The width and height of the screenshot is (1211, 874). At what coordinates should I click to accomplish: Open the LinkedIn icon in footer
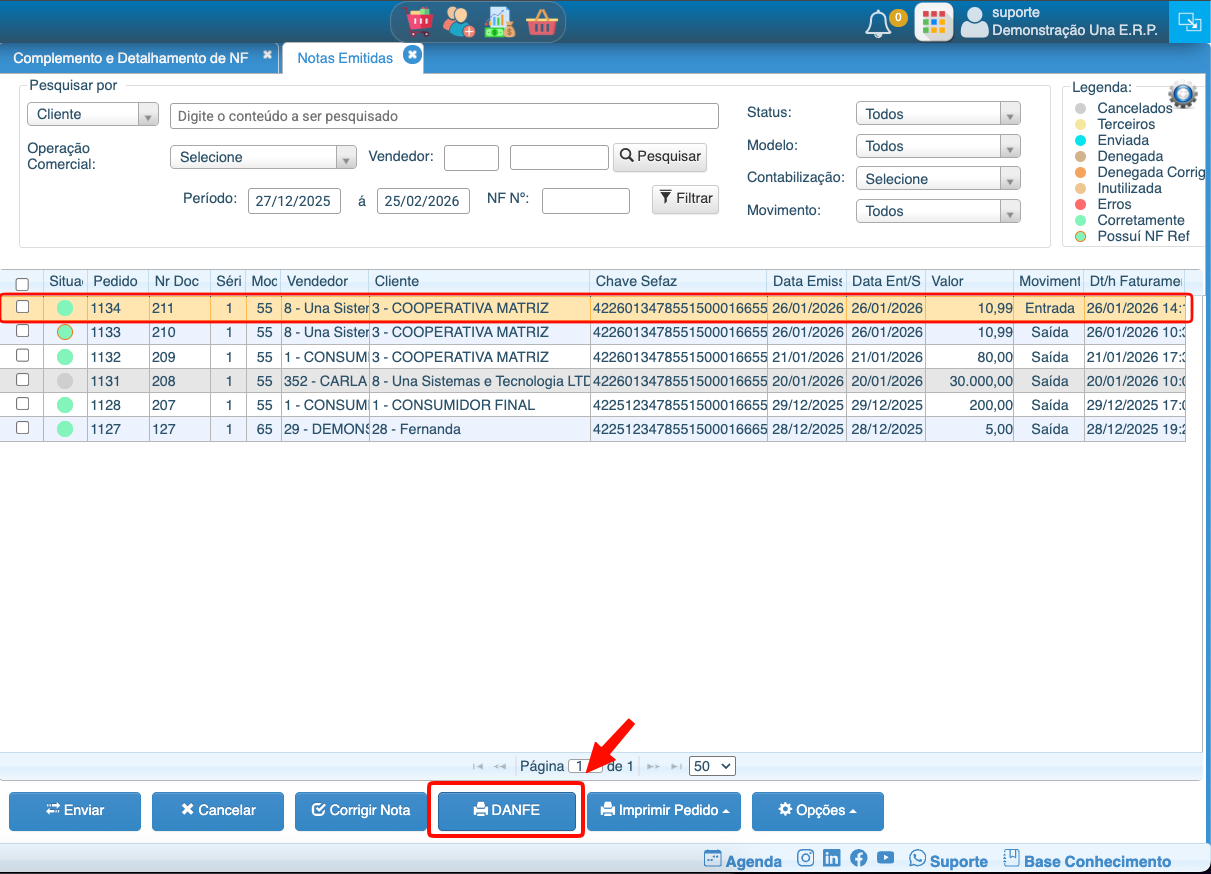tap(831, 858)
